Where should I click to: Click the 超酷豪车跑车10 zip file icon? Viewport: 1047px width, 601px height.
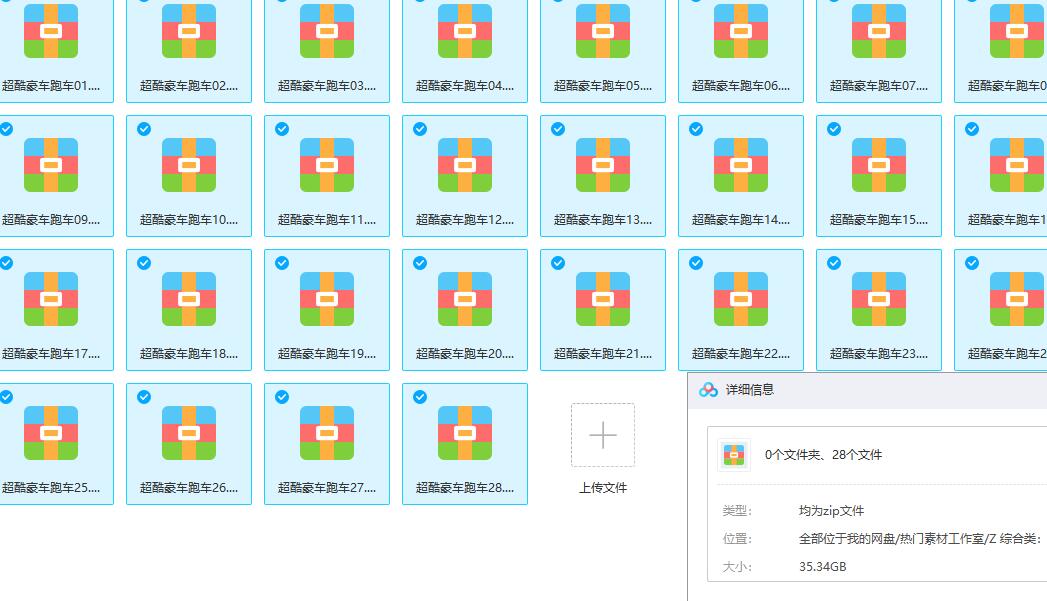point(189,165)
